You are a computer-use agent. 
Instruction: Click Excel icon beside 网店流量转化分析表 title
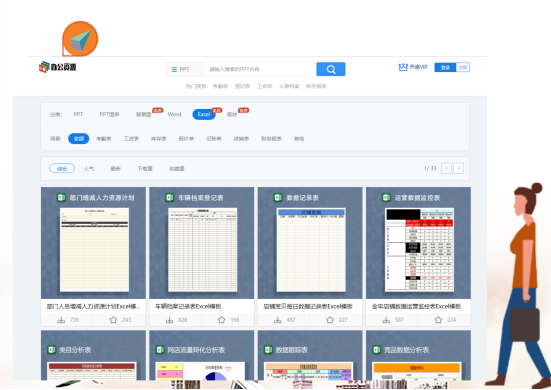point(160,350)
